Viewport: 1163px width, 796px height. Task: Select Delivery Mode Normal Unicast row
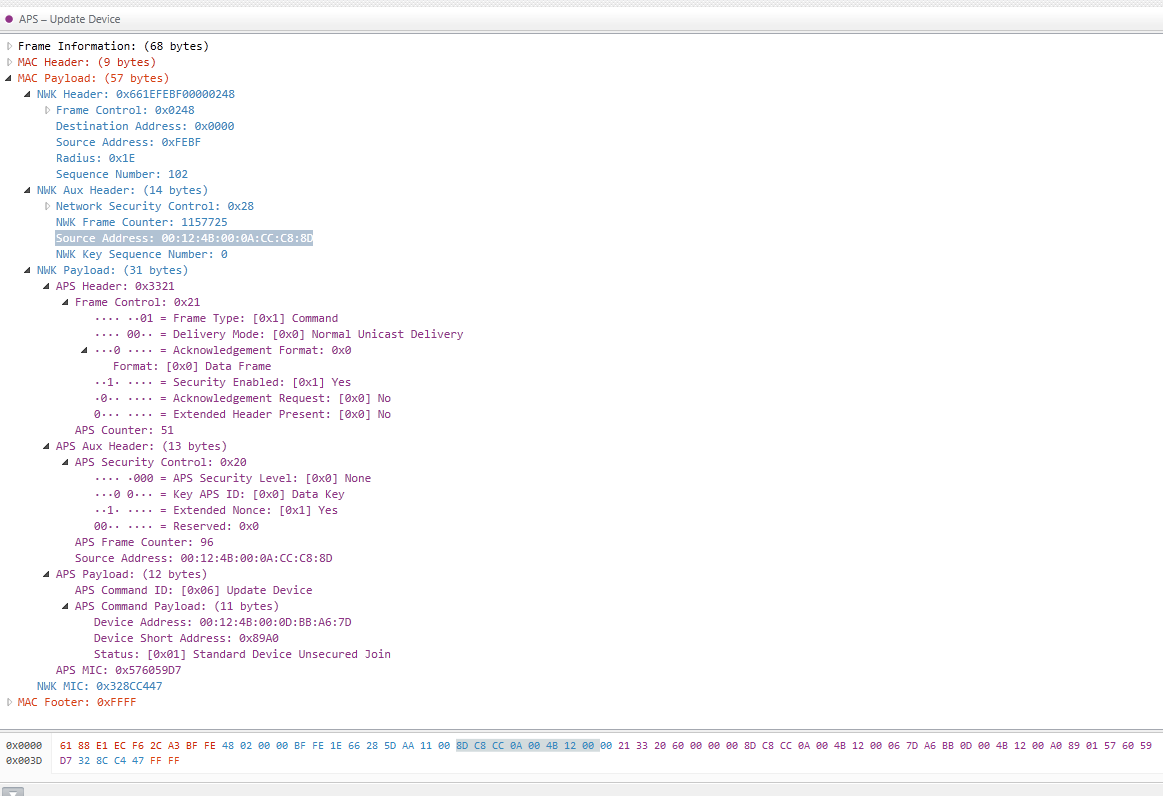tap(278, 334)
